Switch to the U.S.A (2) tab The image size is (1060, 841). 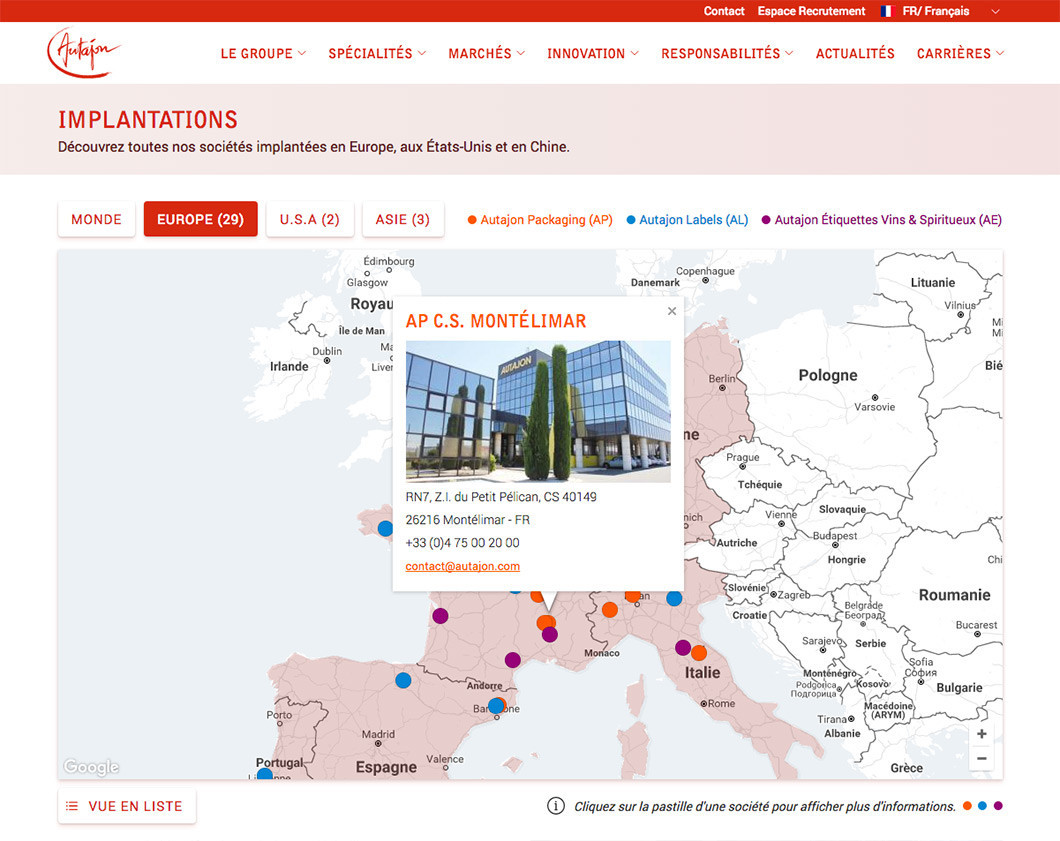point(310,219)
